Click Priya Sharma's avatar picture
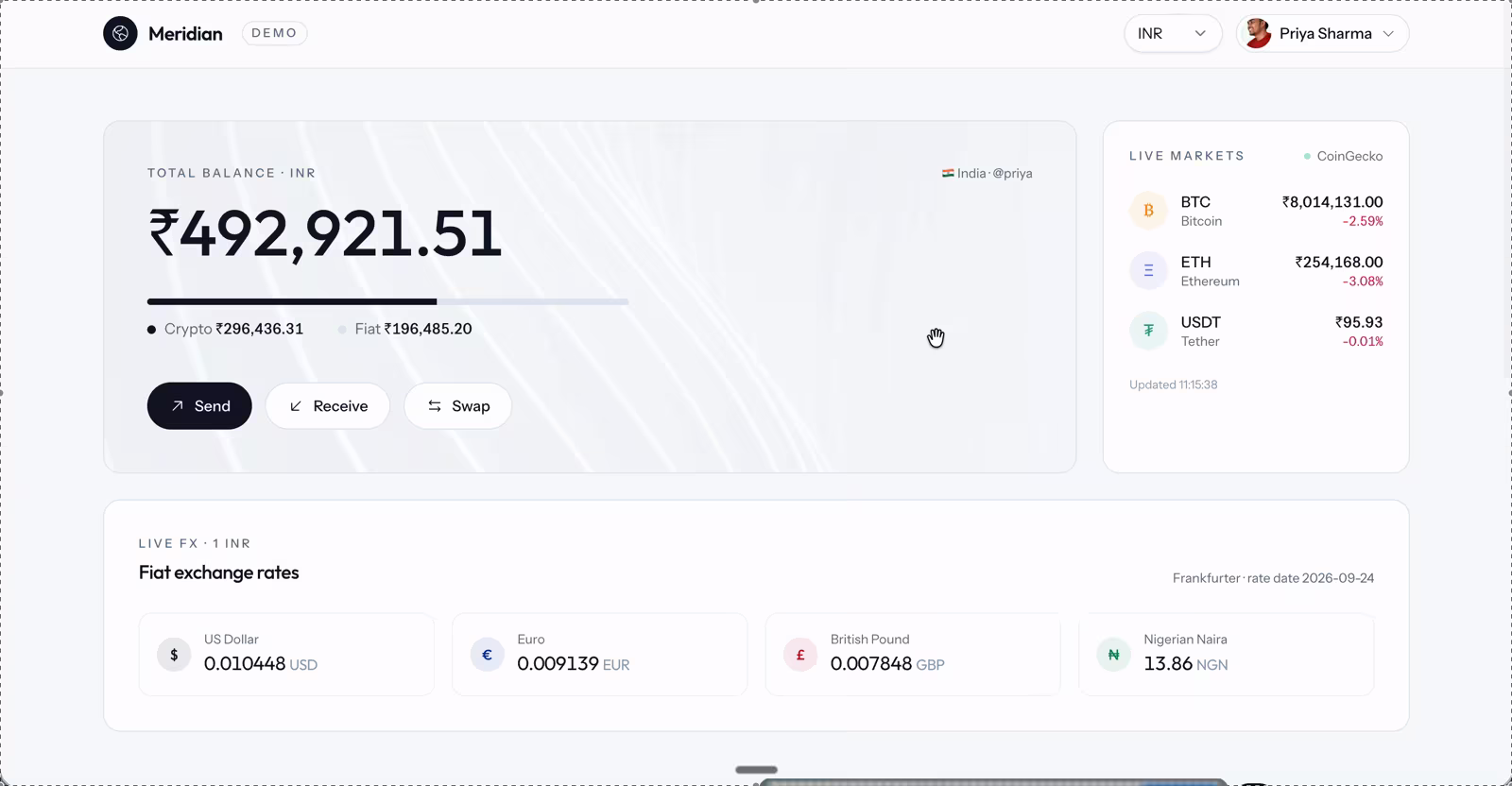1512x786 pixels. [x=1257, y=33]
